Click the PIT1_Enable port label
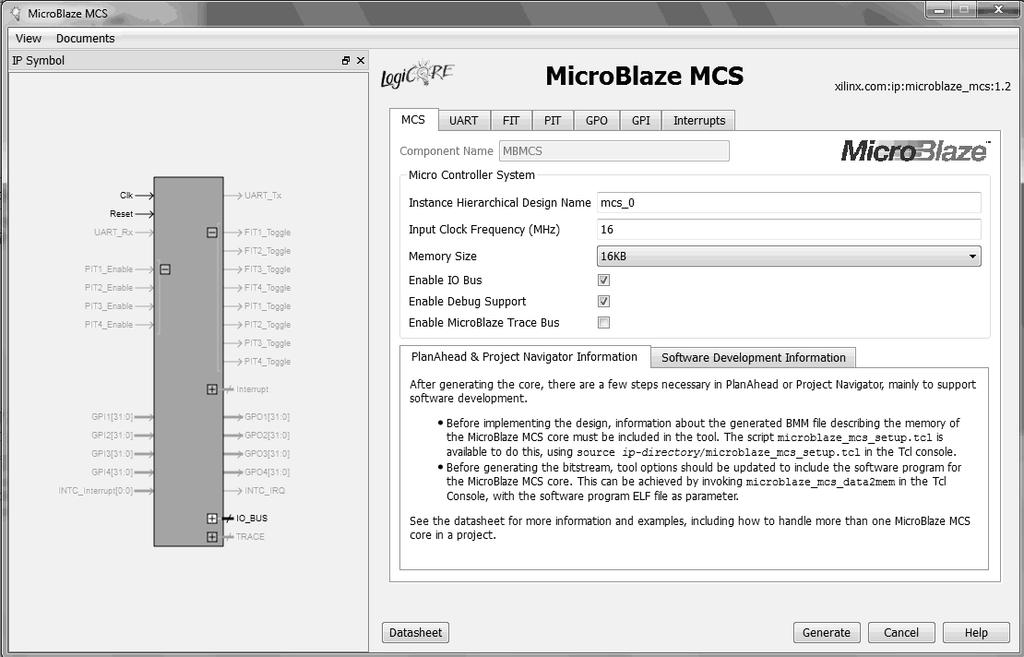Image resolution: width=1024 pixels, height=657 pixels. click(x=109, y=269)
